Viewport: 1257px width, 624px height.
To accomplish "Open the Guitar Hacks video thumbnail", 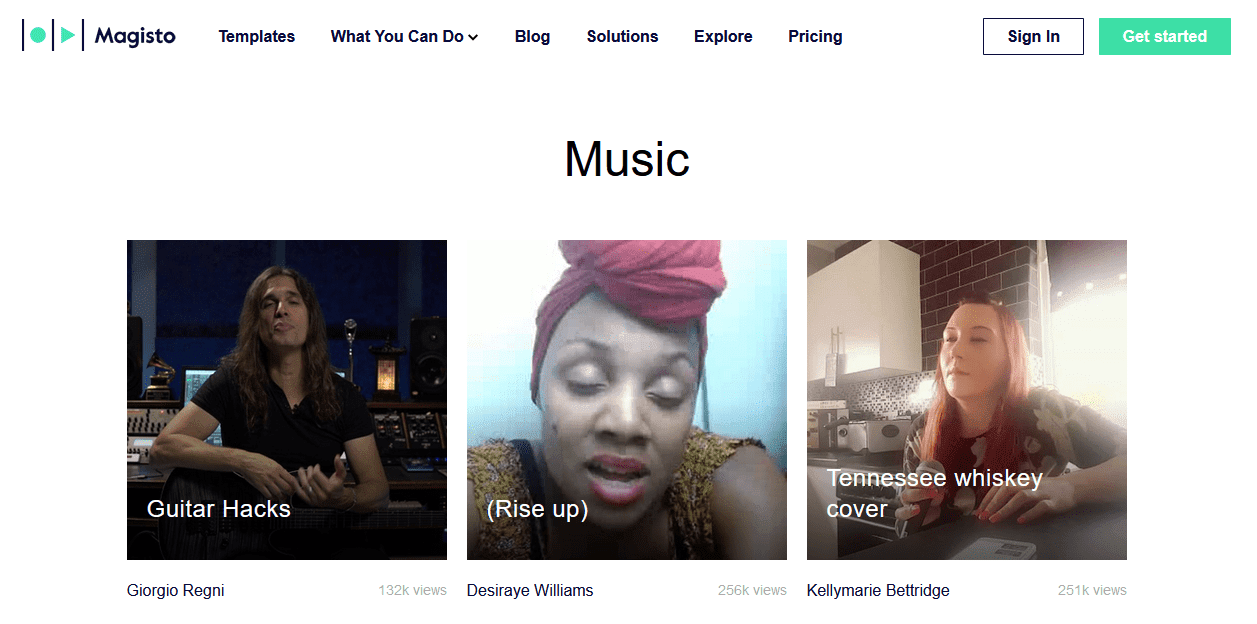I will (x=287, y=400).
